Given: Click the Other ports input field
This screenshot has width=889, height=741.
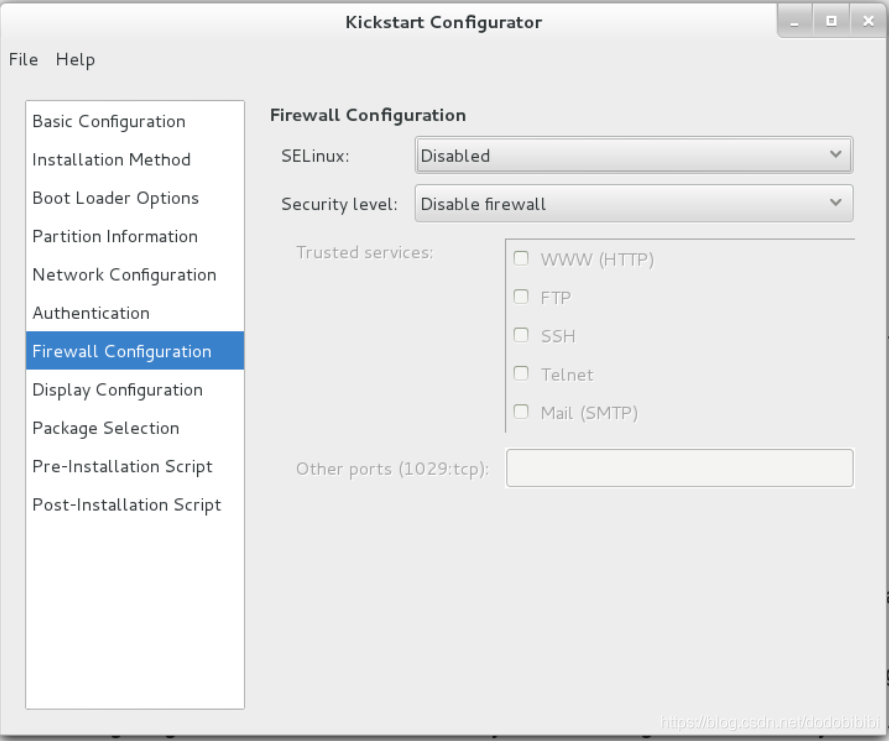Looking at the screenshot, I should [679, 468].
